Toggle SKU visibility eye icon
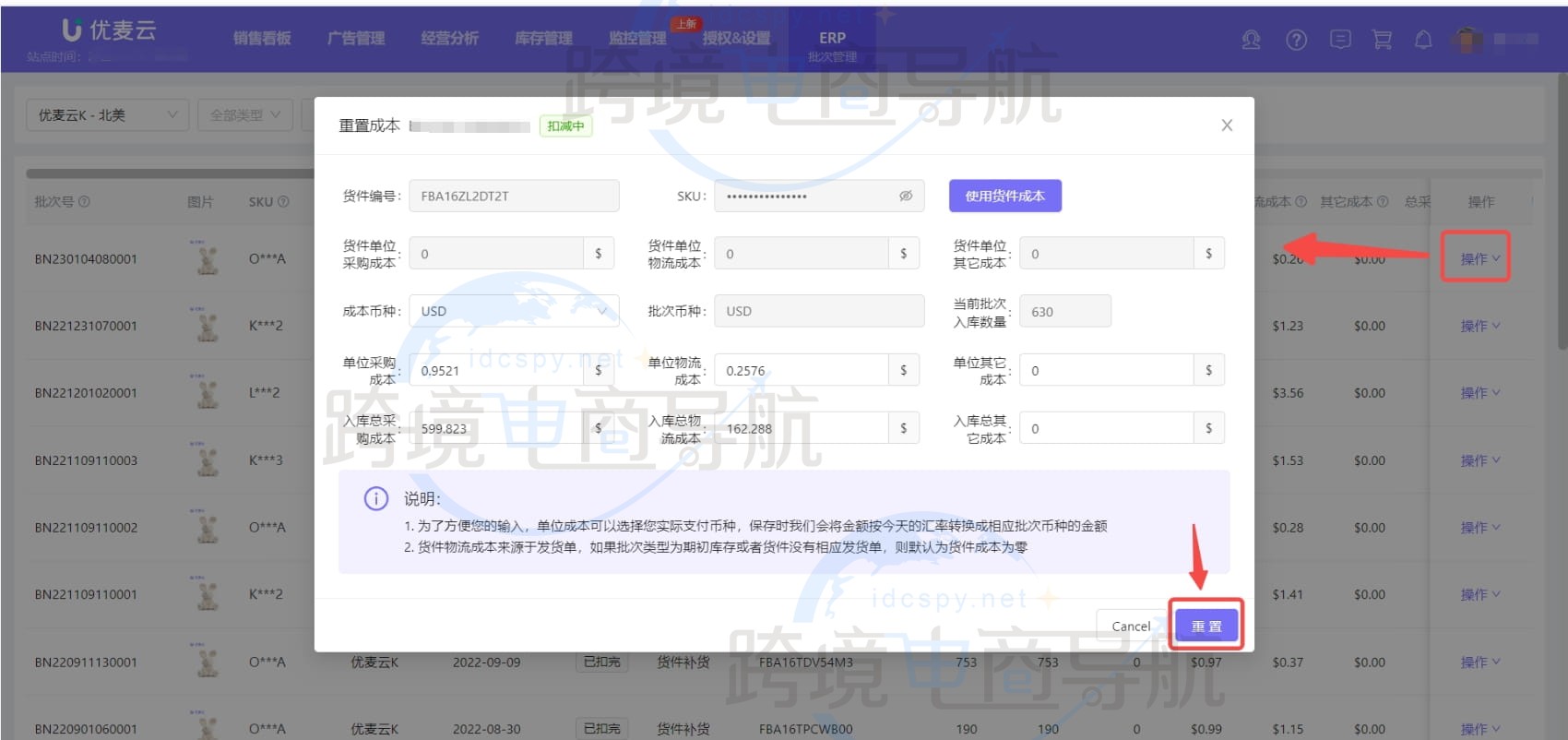Image resolution: width=1568 pixels, height=740 pixels. [906, 196]
